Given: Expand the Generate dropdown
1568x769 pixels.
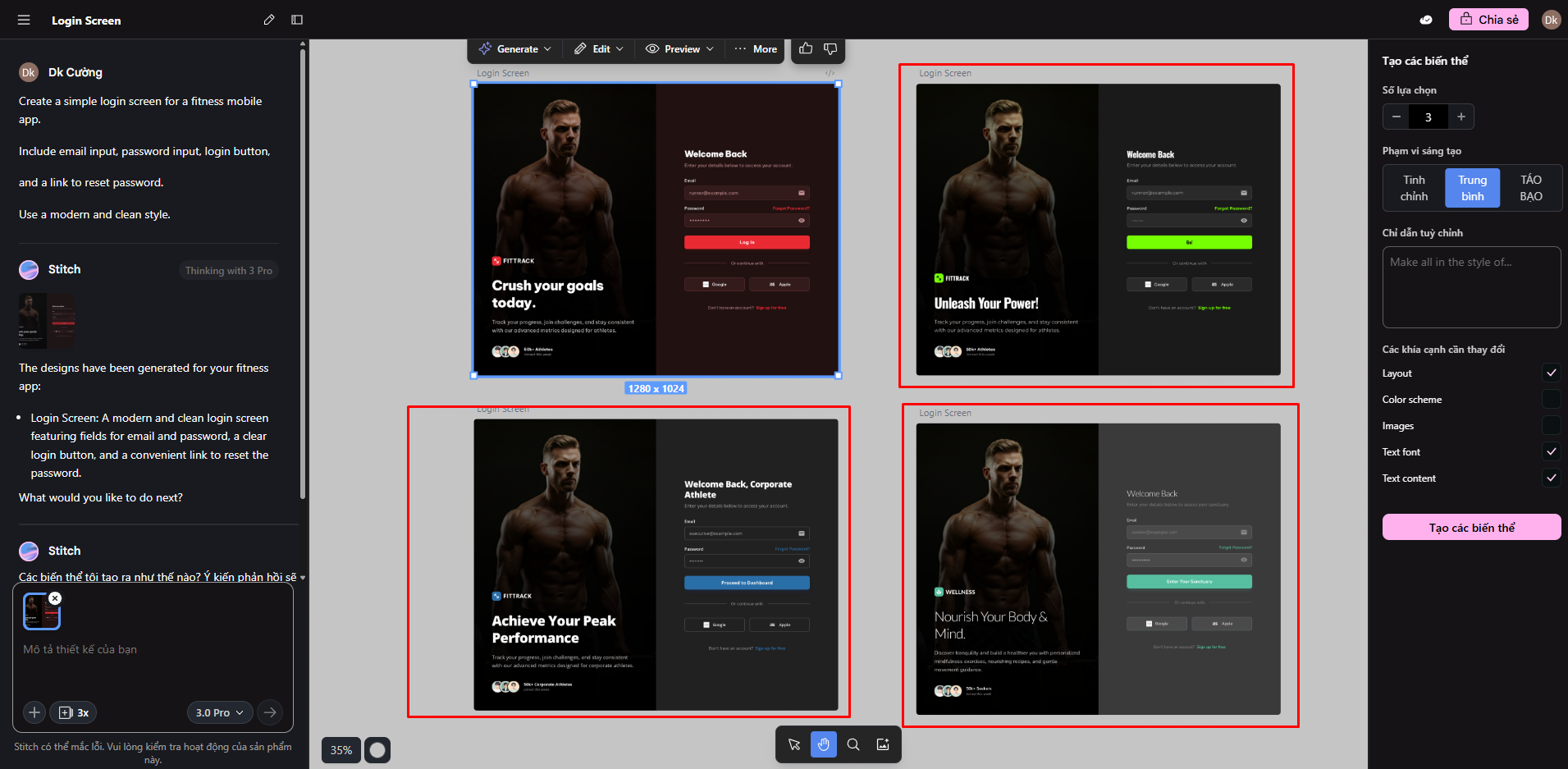Looking at the screenshot, I should pyautogui.click(x=515, y=49).
